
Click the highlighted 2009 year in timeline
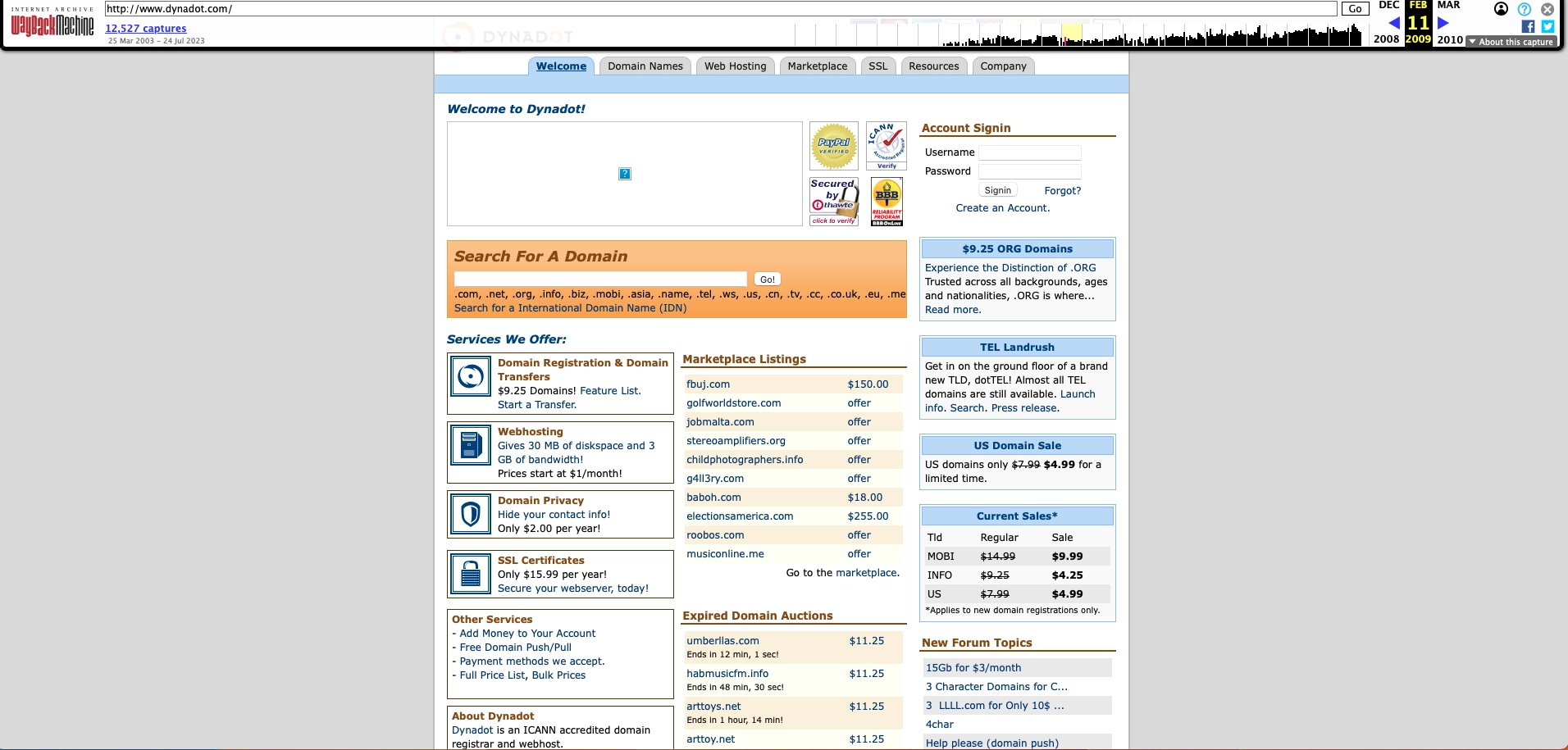[x=1417, y=39]
